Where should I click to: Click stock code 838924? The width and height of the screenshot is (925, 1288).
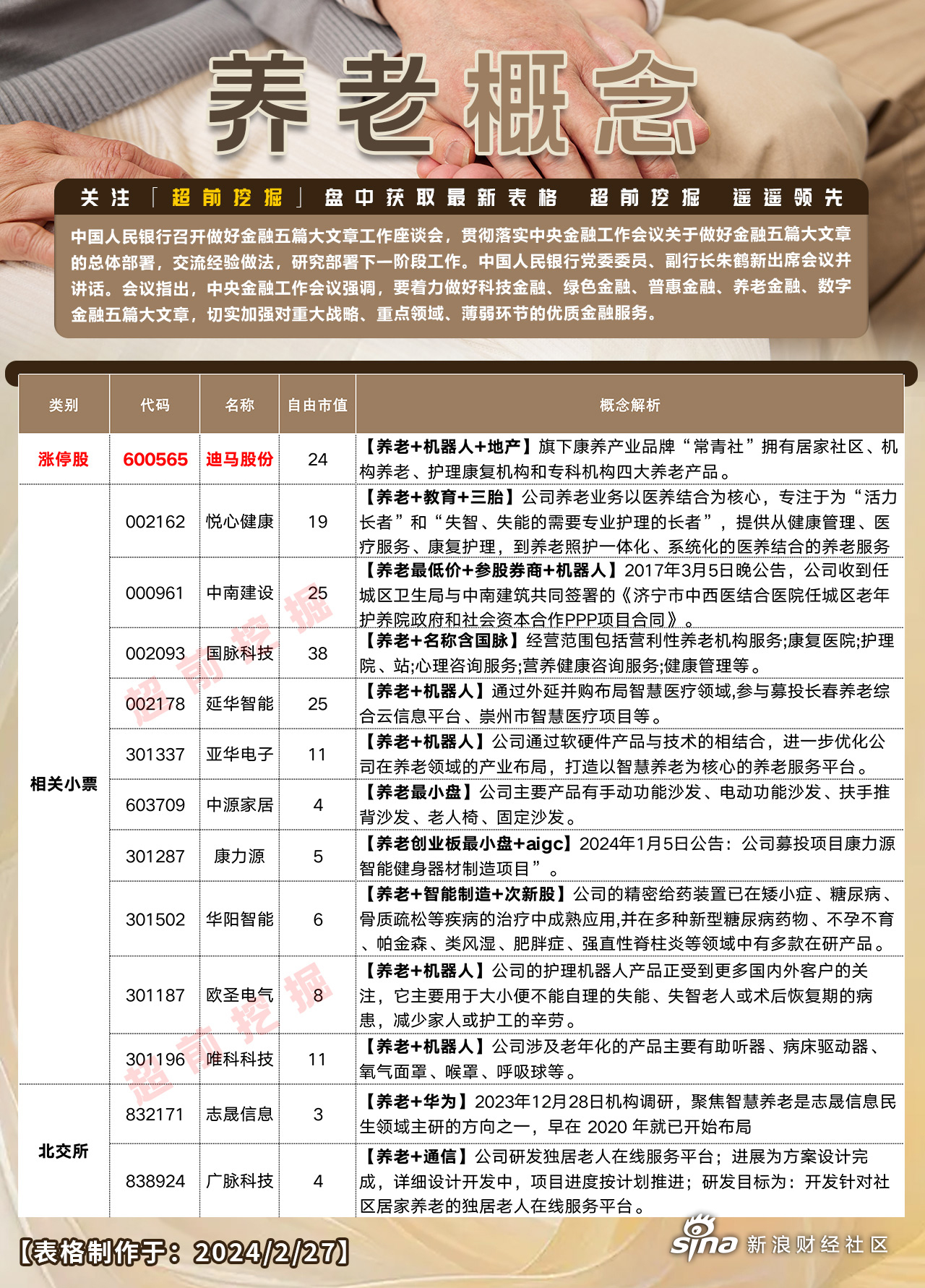155,1182
